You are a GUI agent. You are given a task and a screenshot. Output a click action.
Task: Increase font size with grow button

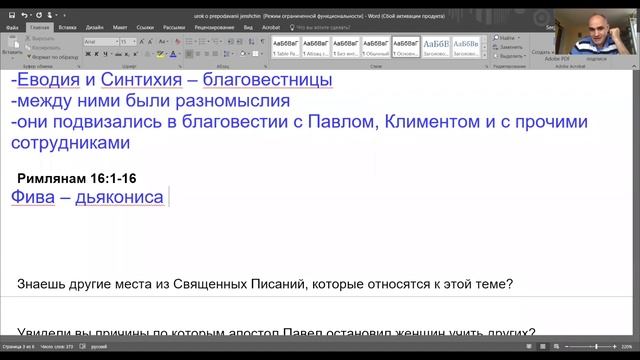click(x=142, y=42)
